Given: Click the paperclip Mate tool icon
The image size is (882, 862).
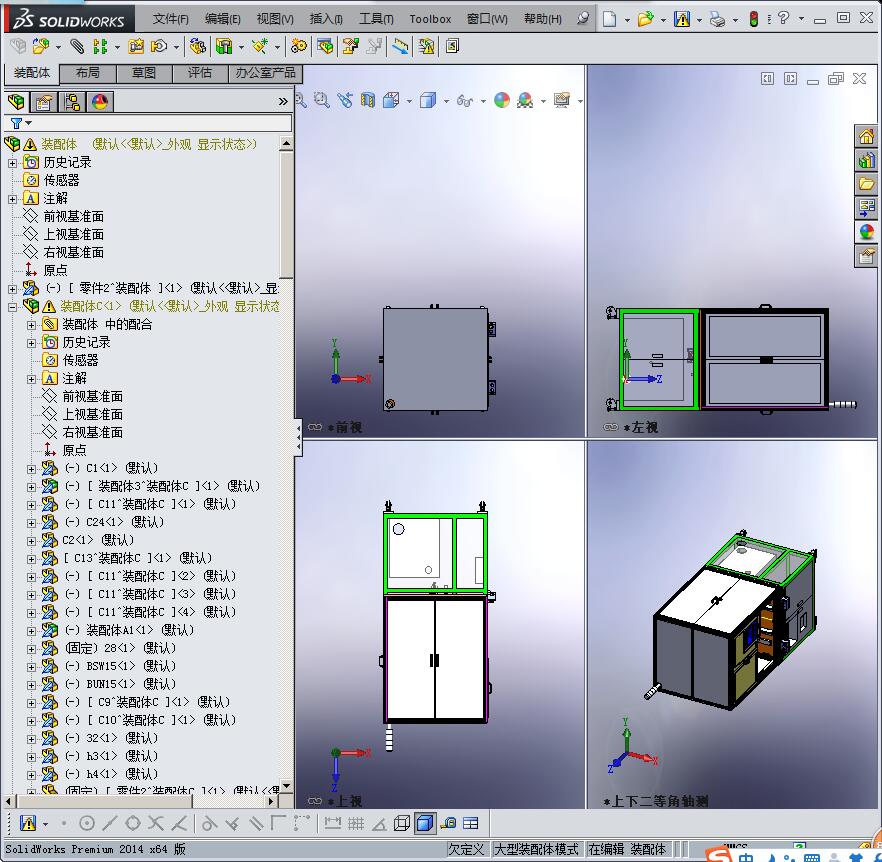Looking at the screenshot, I should click(77, 46).
